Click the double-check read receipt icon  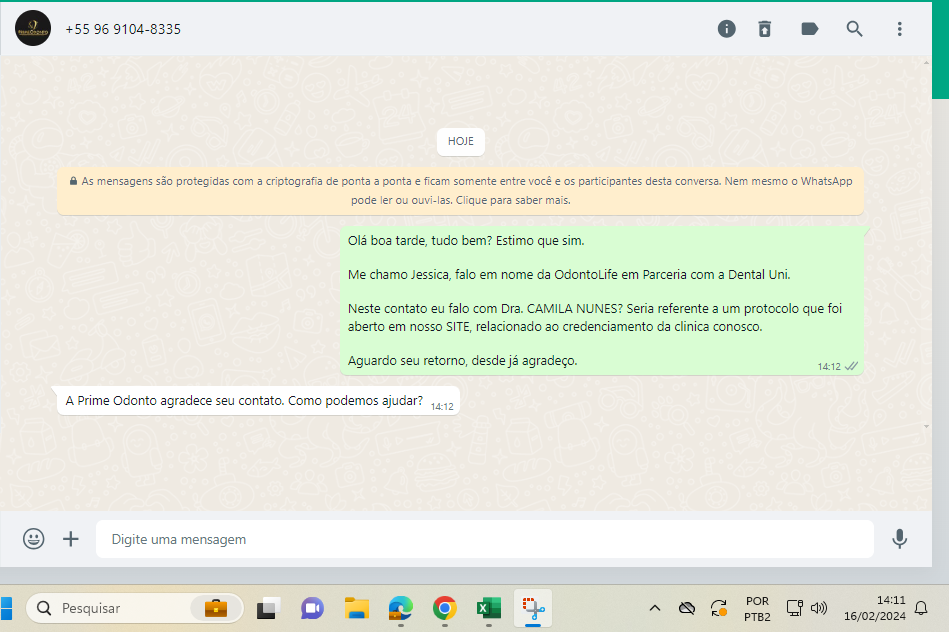point(851,366)
